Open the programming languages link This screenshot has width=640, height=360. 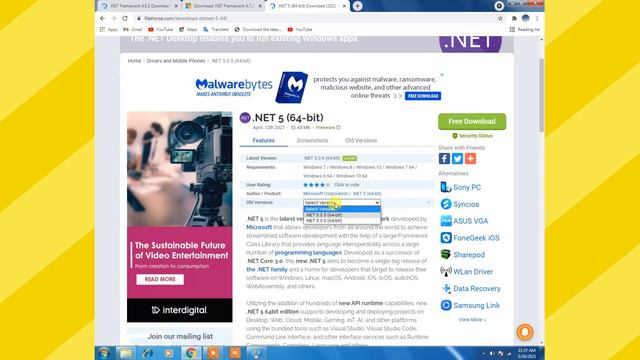pos(308,253)
